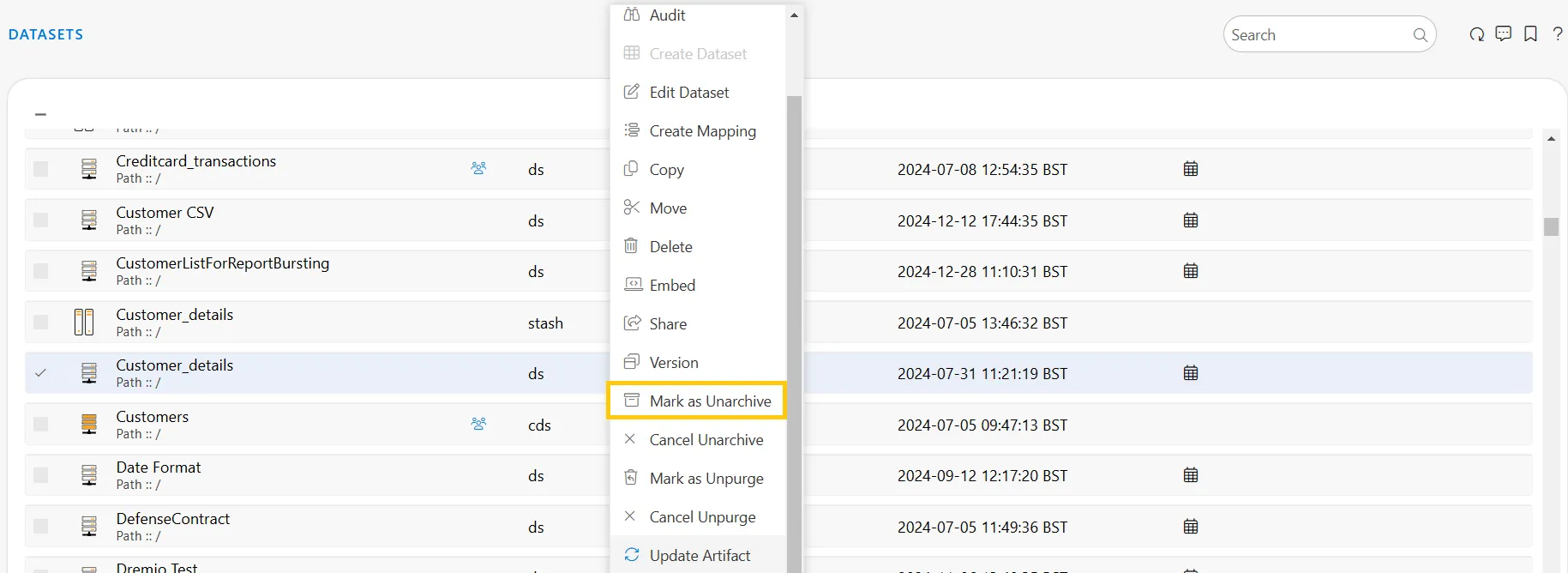Screen dimensions: 1568x573
Task: Click the CustomerListForReportBursting dataset icon
Action: 89,271
